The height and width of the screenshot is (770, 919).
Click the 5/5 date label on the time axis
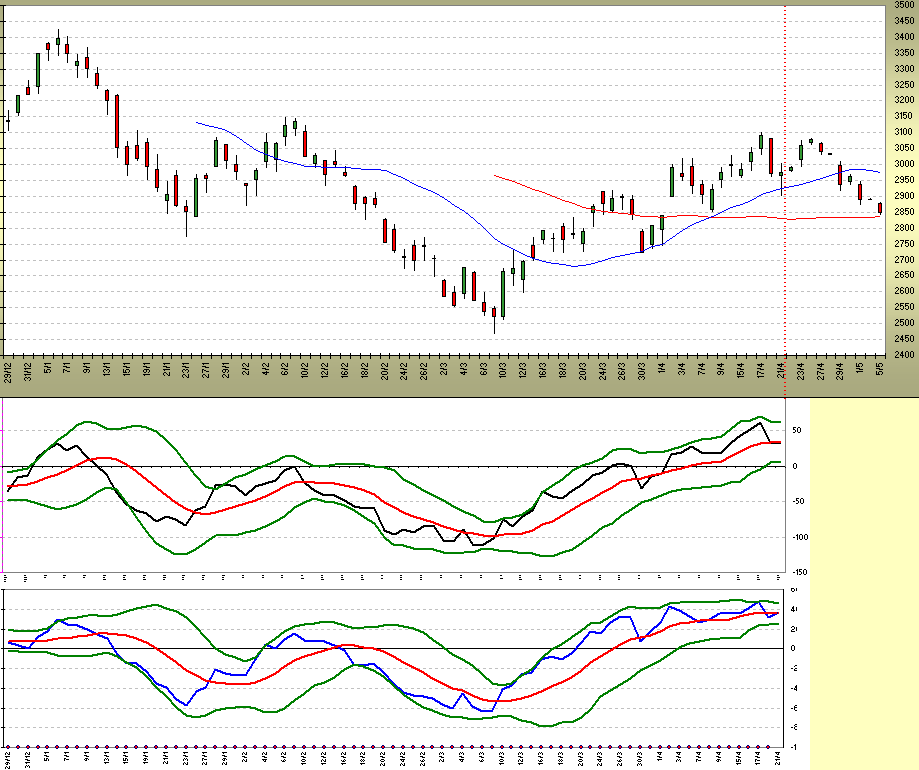[x=880, y=368]
